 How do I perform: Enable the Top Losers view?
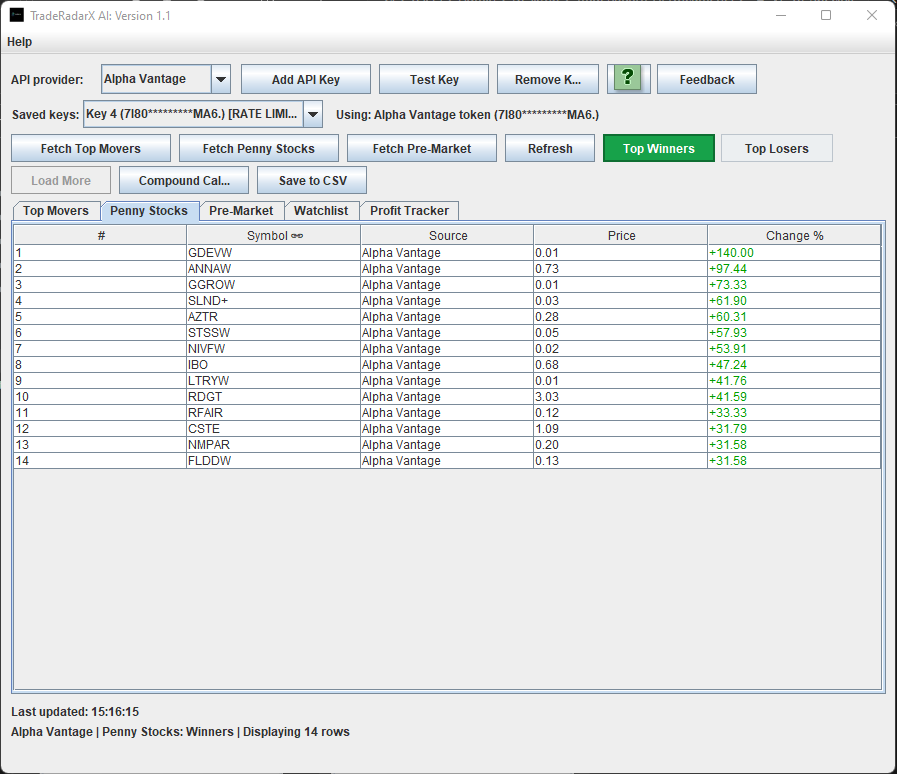(776, 148)
